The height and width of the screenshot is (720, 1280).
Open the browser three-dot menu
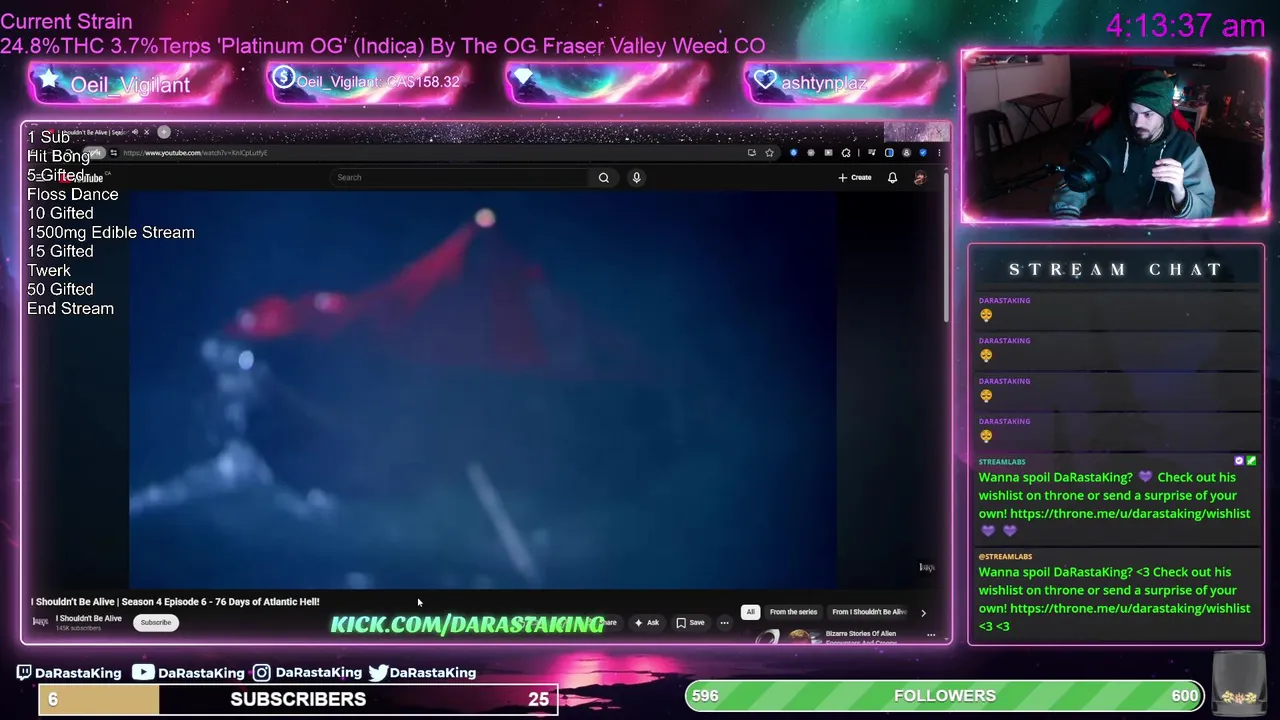pyautogui.click(x=939, y=153)
